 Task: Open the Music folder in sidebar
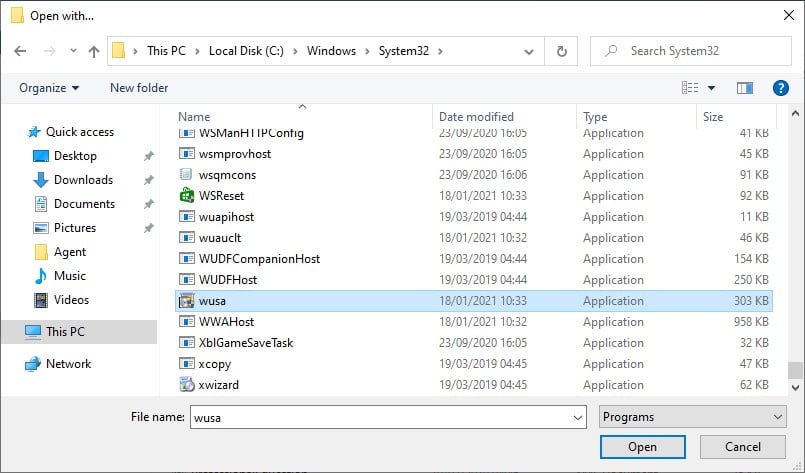pyautogui.click(x=69, y=276)
